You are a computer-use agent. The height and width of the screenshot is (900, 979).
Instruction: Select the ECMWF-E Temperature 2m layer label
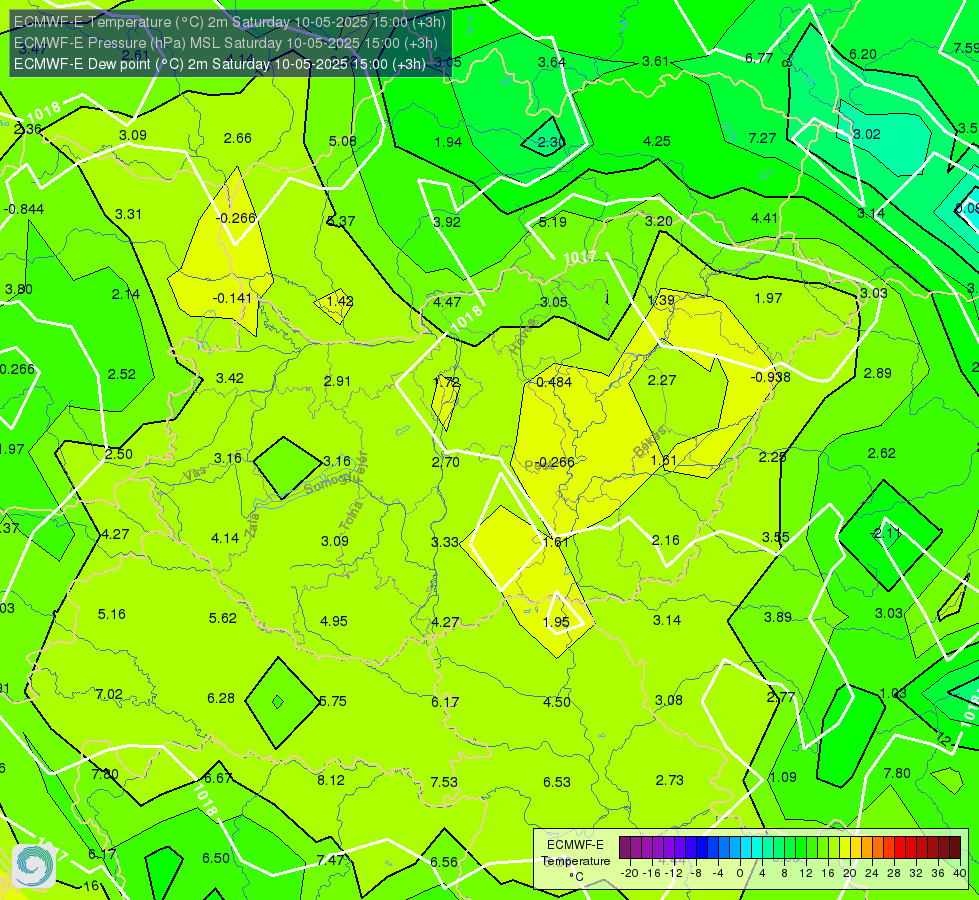[230, 22]
